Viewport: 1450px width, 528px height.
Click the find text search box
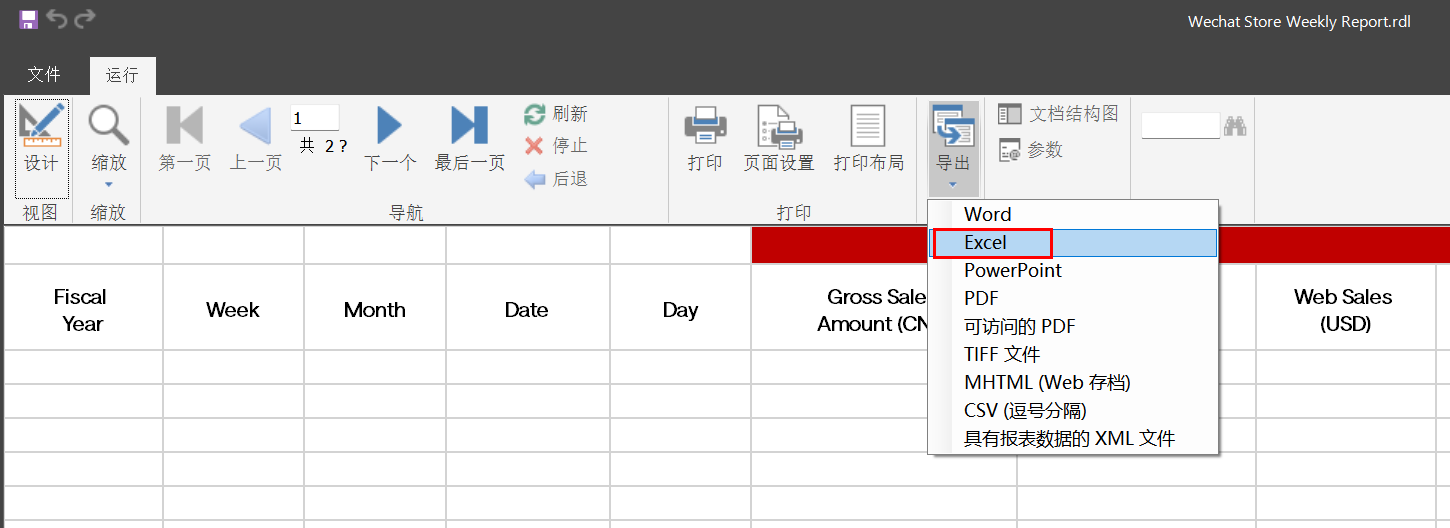1181,126
